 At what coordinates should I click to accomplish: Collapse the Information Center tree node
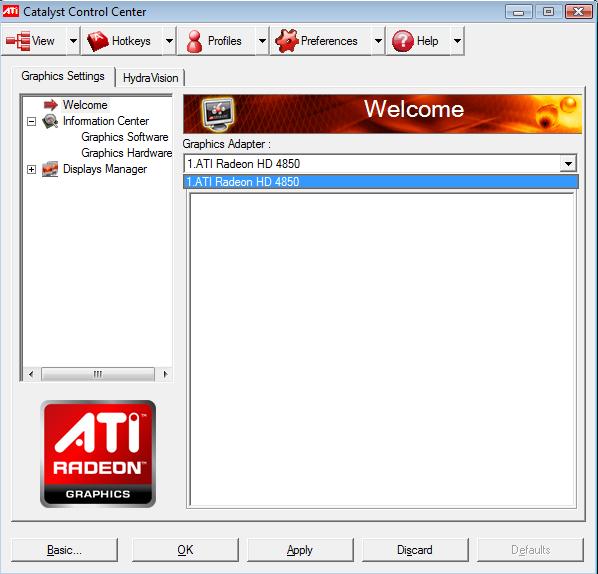coord(32,121)
